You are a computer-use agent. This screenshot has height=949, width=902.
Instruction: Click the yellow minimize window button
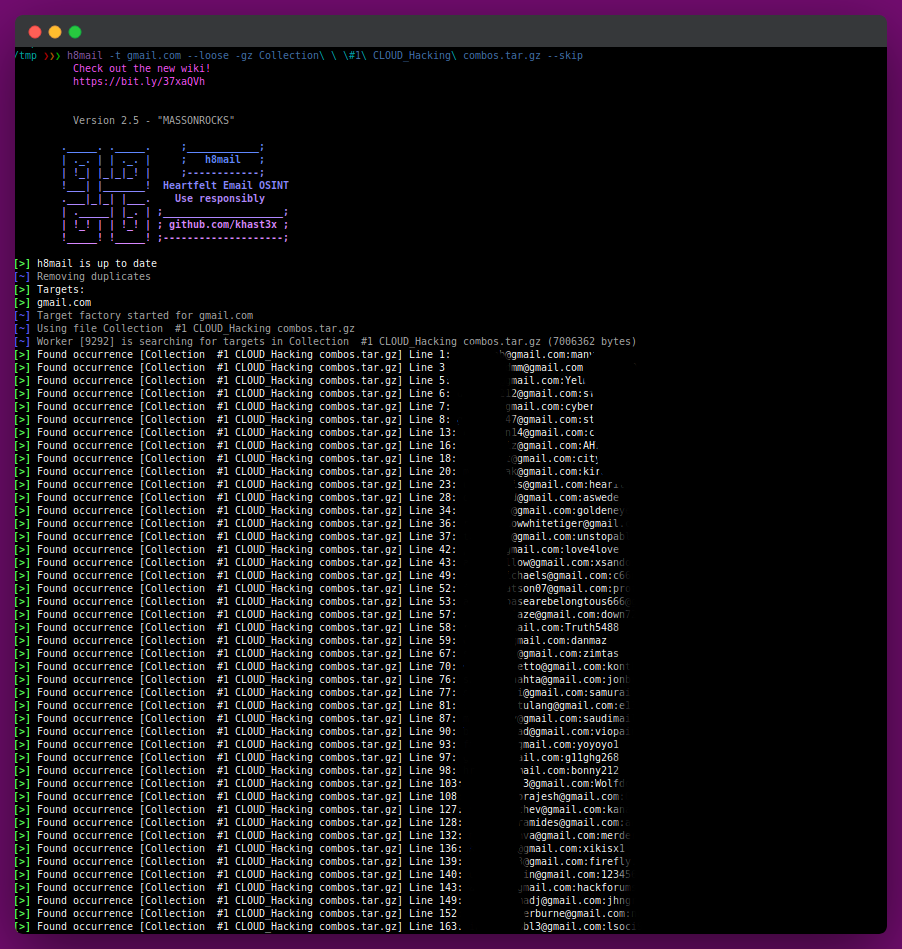click(x=55, y=32)
